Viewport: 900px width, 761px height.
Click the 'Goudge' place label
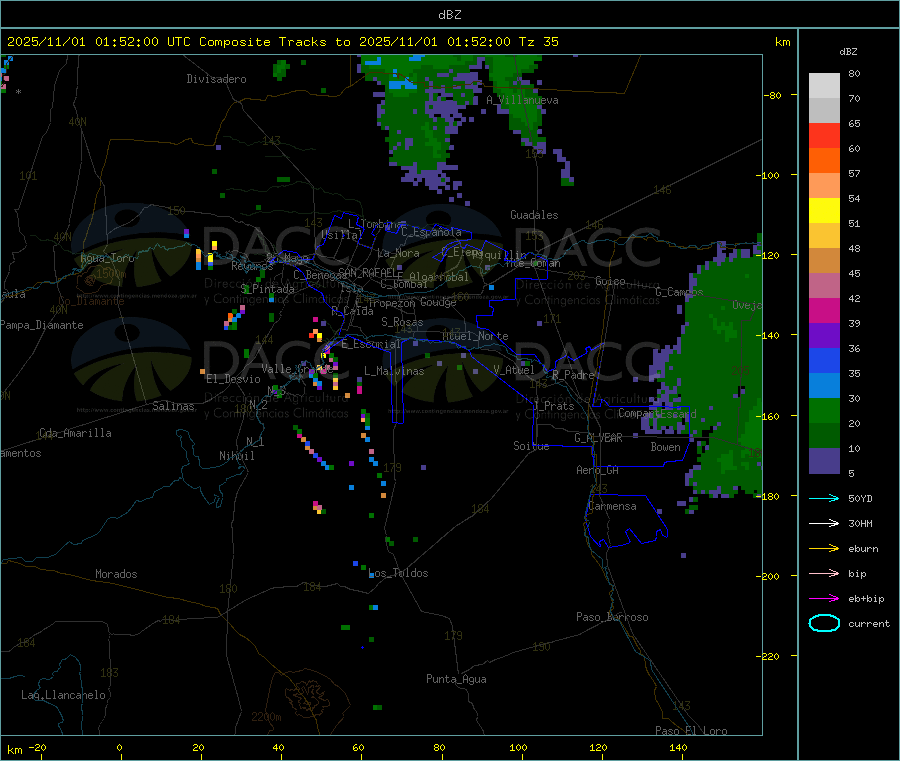(438, 302)
